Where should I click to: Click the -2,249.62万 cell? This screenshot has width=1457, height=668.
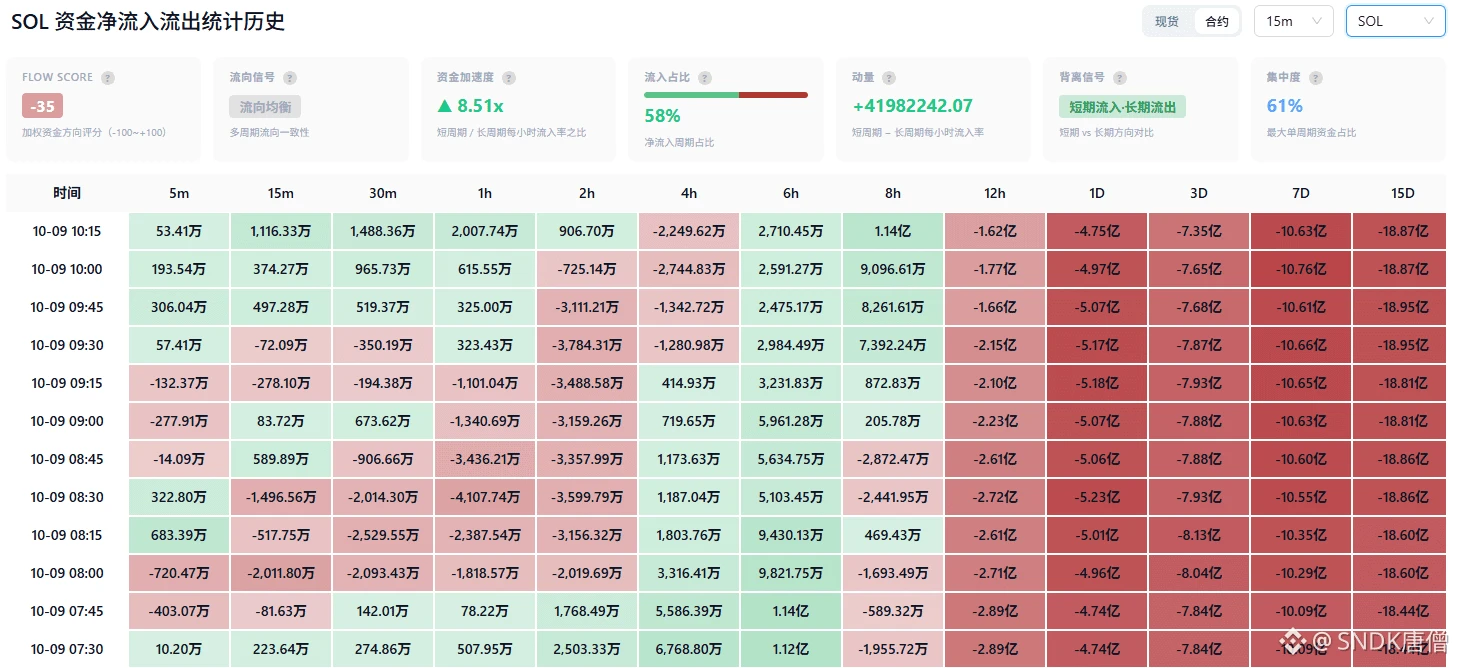689,231
